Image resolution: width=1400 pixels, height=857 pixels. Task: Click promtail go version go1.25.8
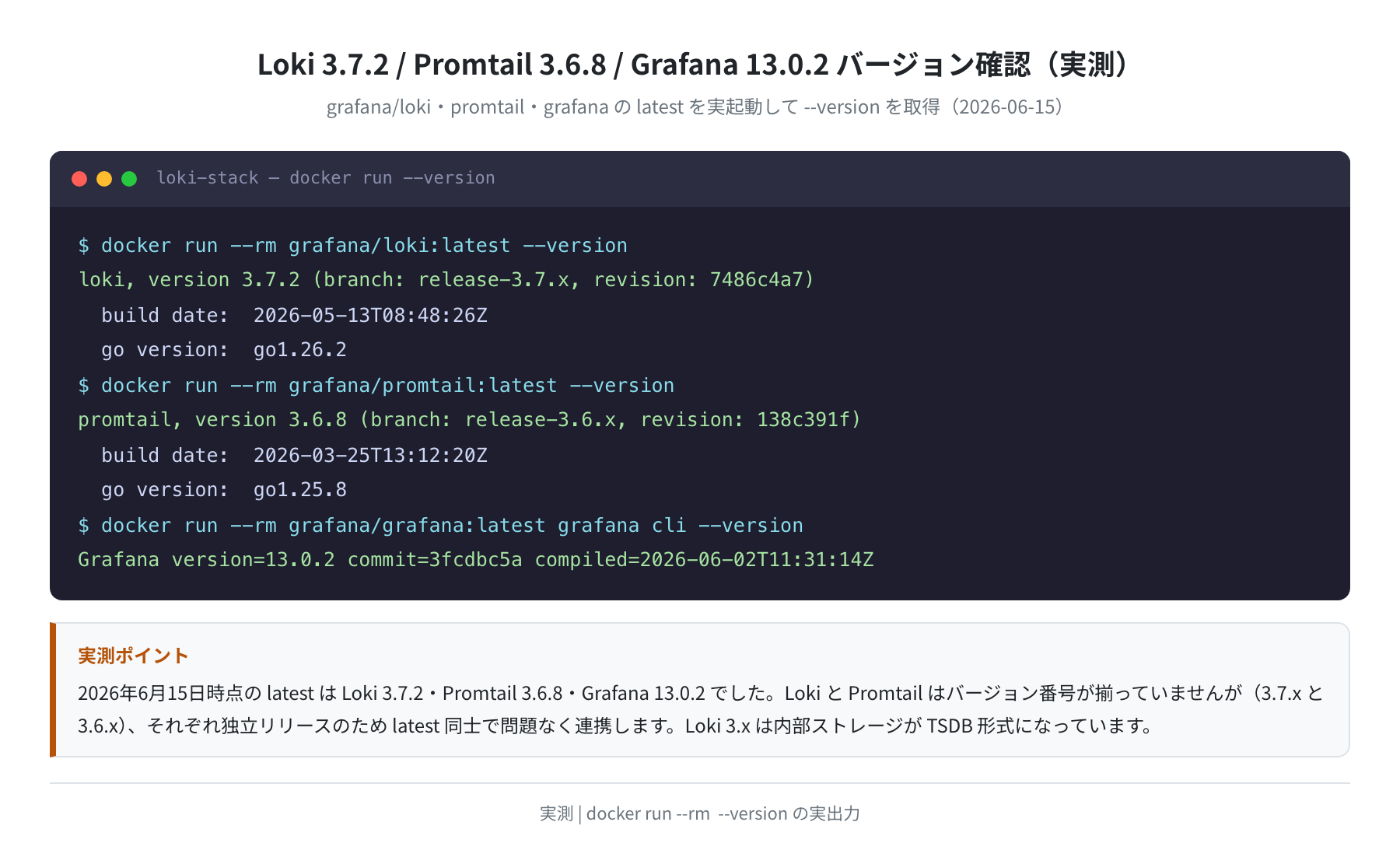(224, 490)
